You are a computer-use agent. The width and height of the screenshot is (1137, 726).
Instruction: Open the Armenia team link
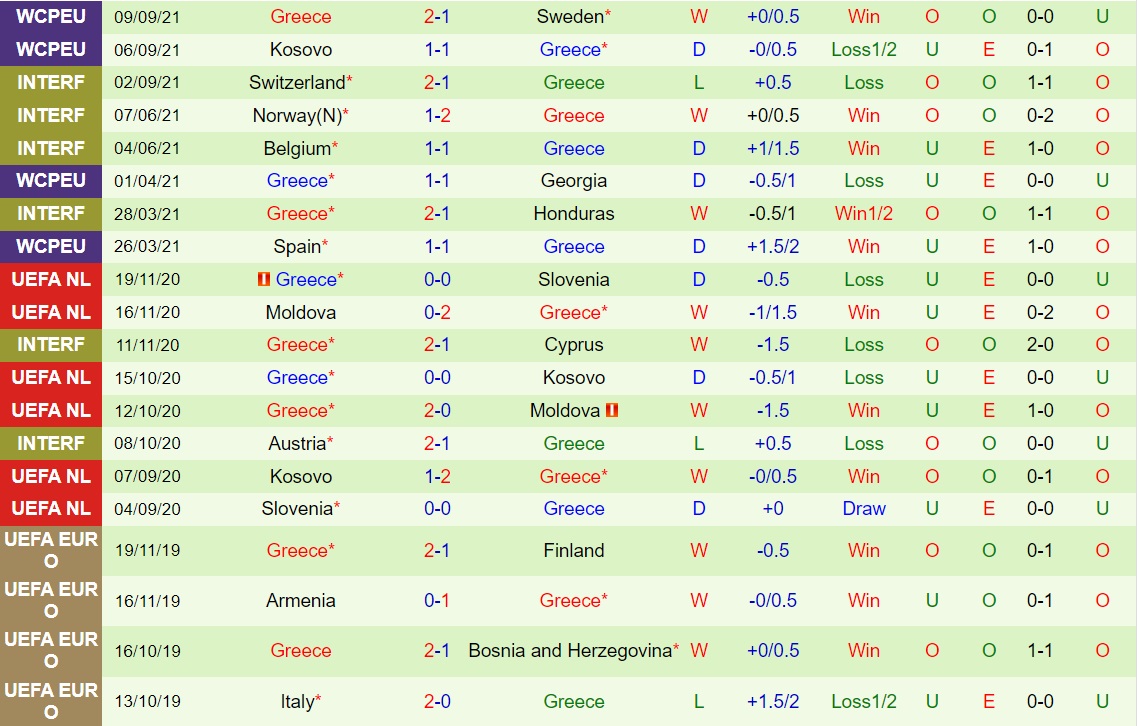pos(300,601)
